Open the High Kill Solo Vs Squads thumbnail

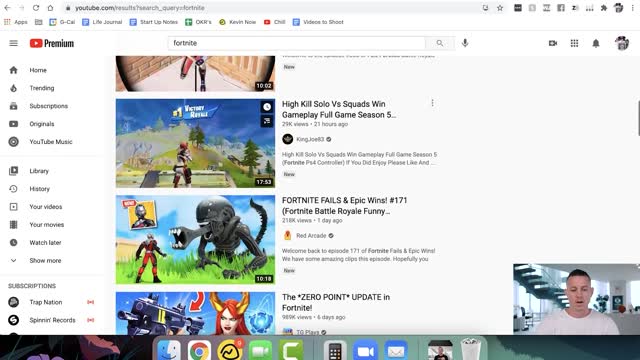[x=195, y=143]
